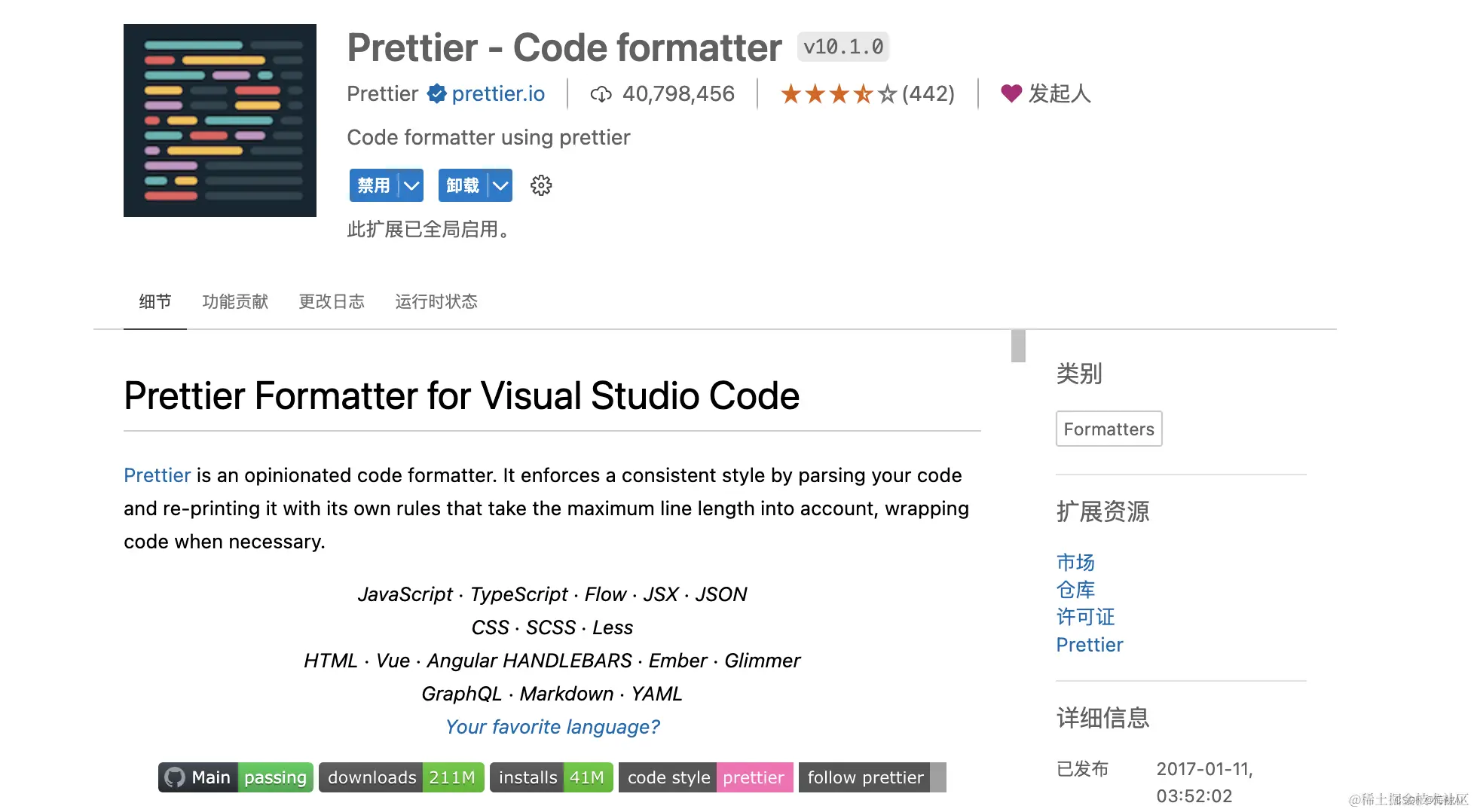
Task: Click the Prettier extension logo thumbnail
Action: [220, 121]
